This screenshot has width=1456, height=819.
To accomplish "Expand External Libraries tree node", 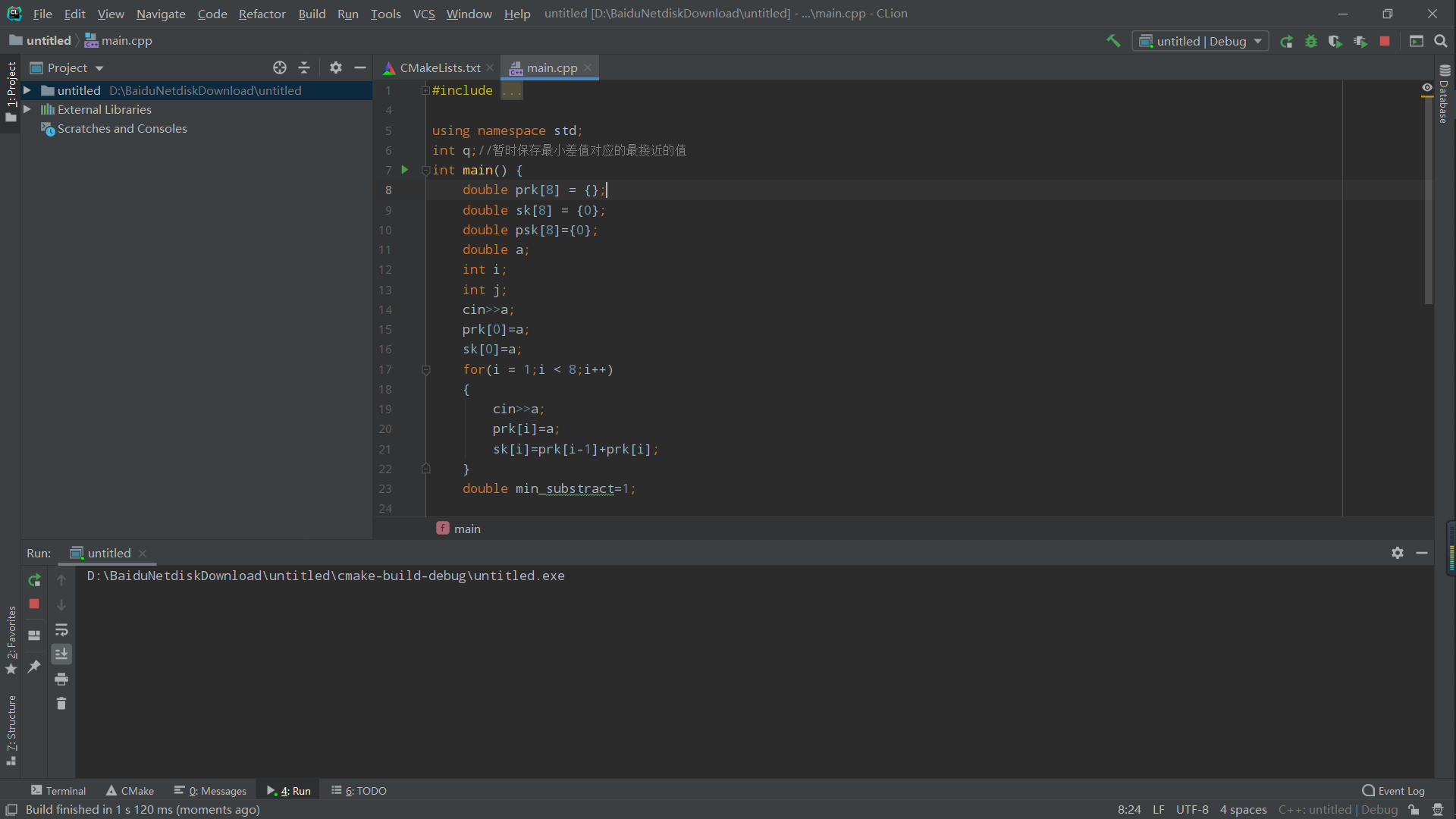I will (x=27, y=109).
